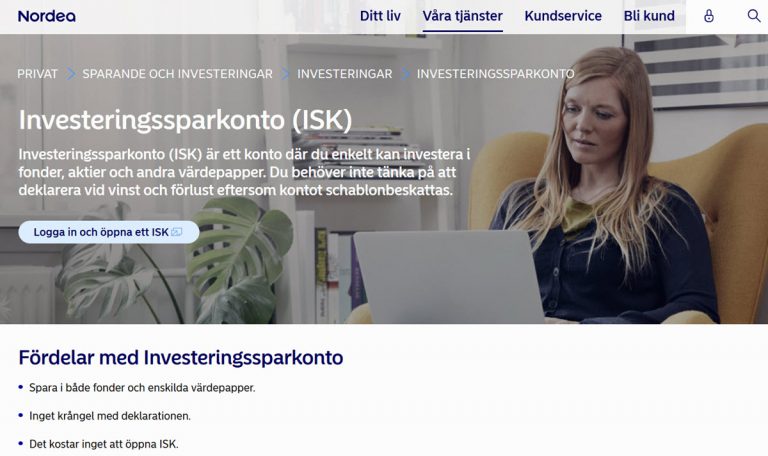Select the Bli kund menu item

[x=649, y=16]
